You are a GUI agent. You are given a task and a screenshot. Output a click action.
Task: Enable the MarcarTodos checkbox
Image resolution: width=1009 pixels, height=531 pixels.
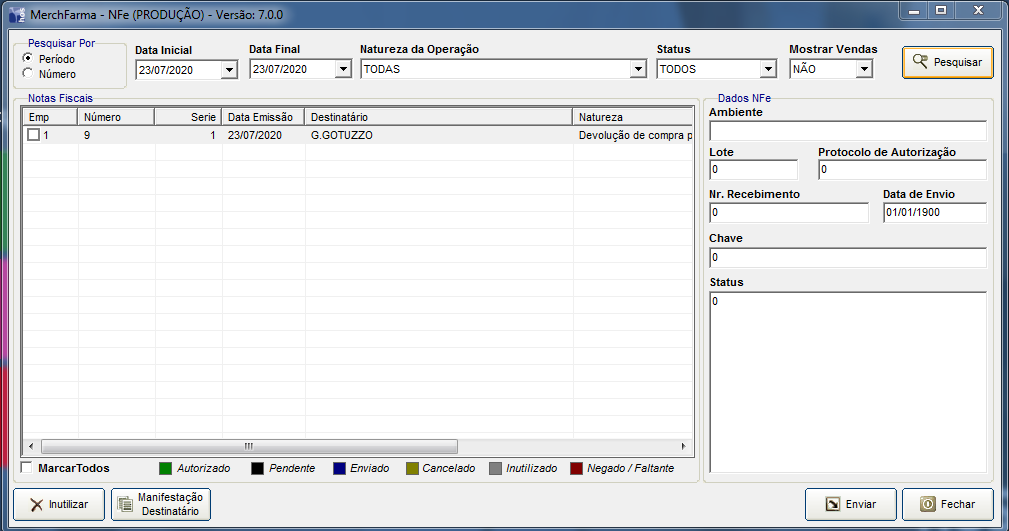click(x=27, y=468)
